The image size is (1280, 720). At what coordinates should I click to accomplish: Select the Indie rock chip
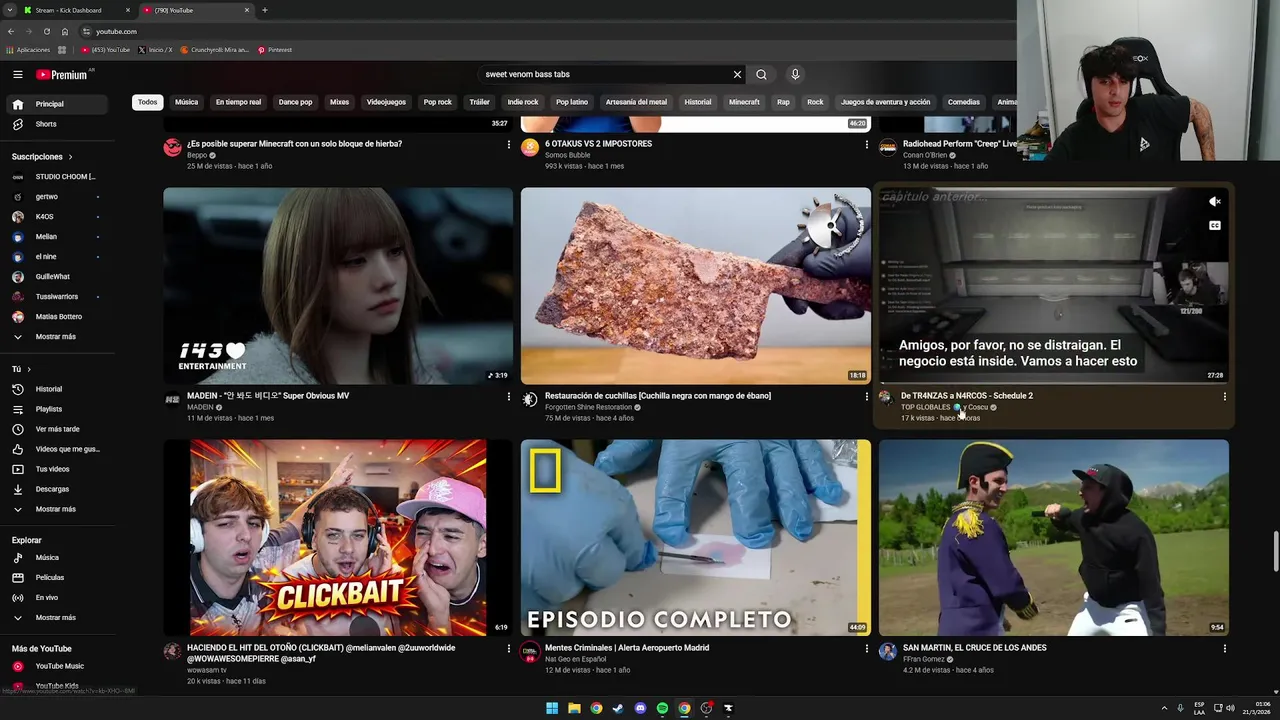click(523, 102)
